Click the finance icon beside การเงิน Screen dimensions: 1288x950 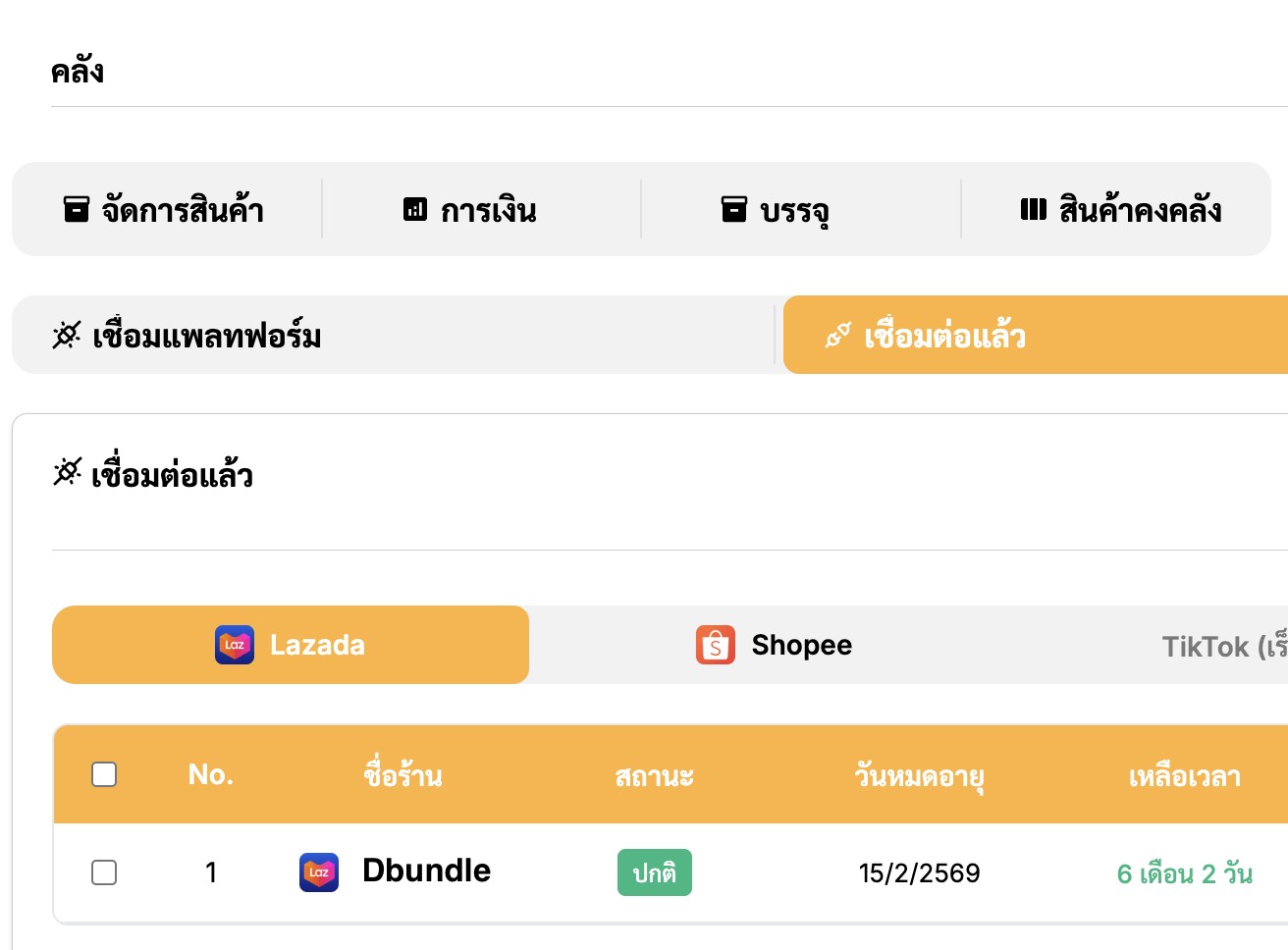(415, 209)
